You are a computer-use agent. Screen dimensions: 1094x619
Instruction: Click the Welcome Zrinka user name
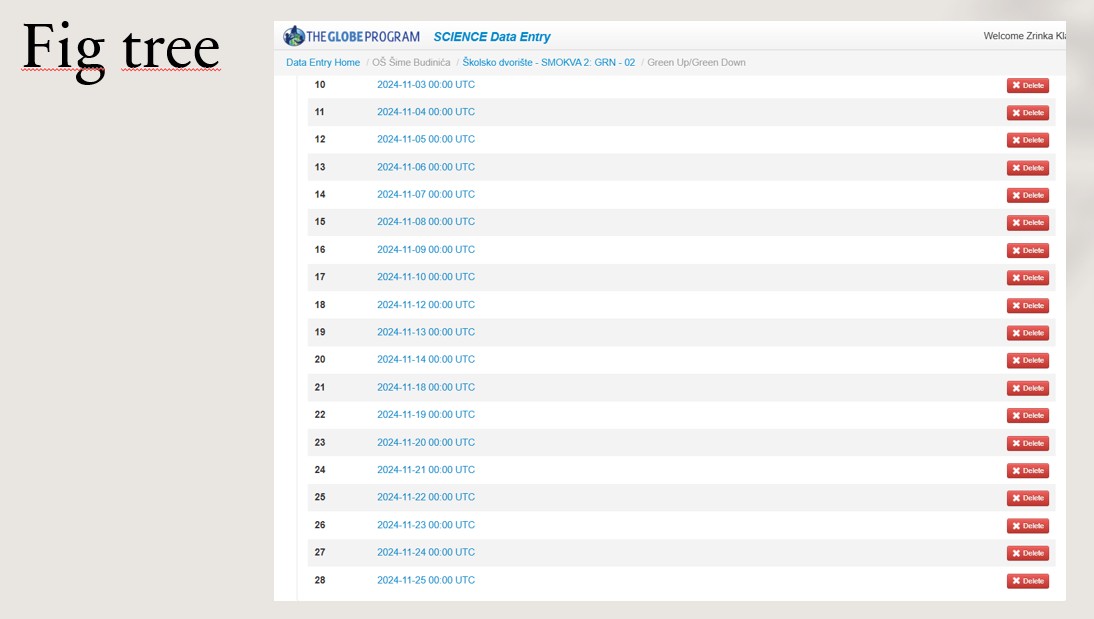pyautogui.click(x=1023, y=37)
